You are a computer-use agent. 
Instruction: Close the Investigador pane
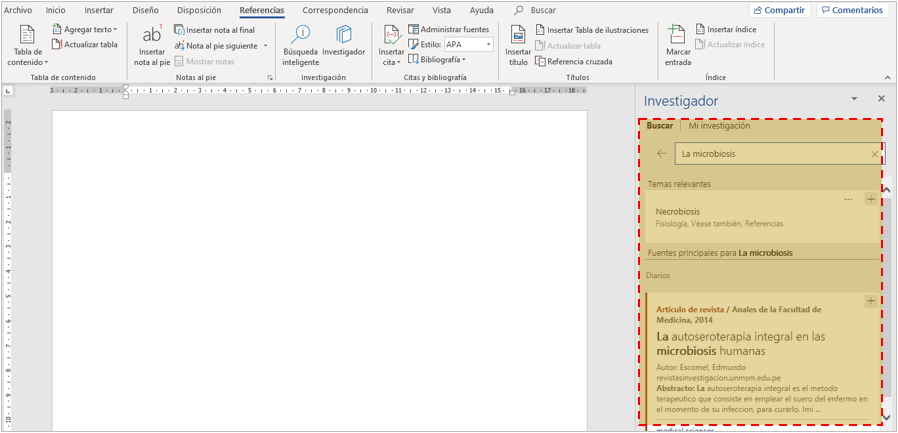coord(881,99)
